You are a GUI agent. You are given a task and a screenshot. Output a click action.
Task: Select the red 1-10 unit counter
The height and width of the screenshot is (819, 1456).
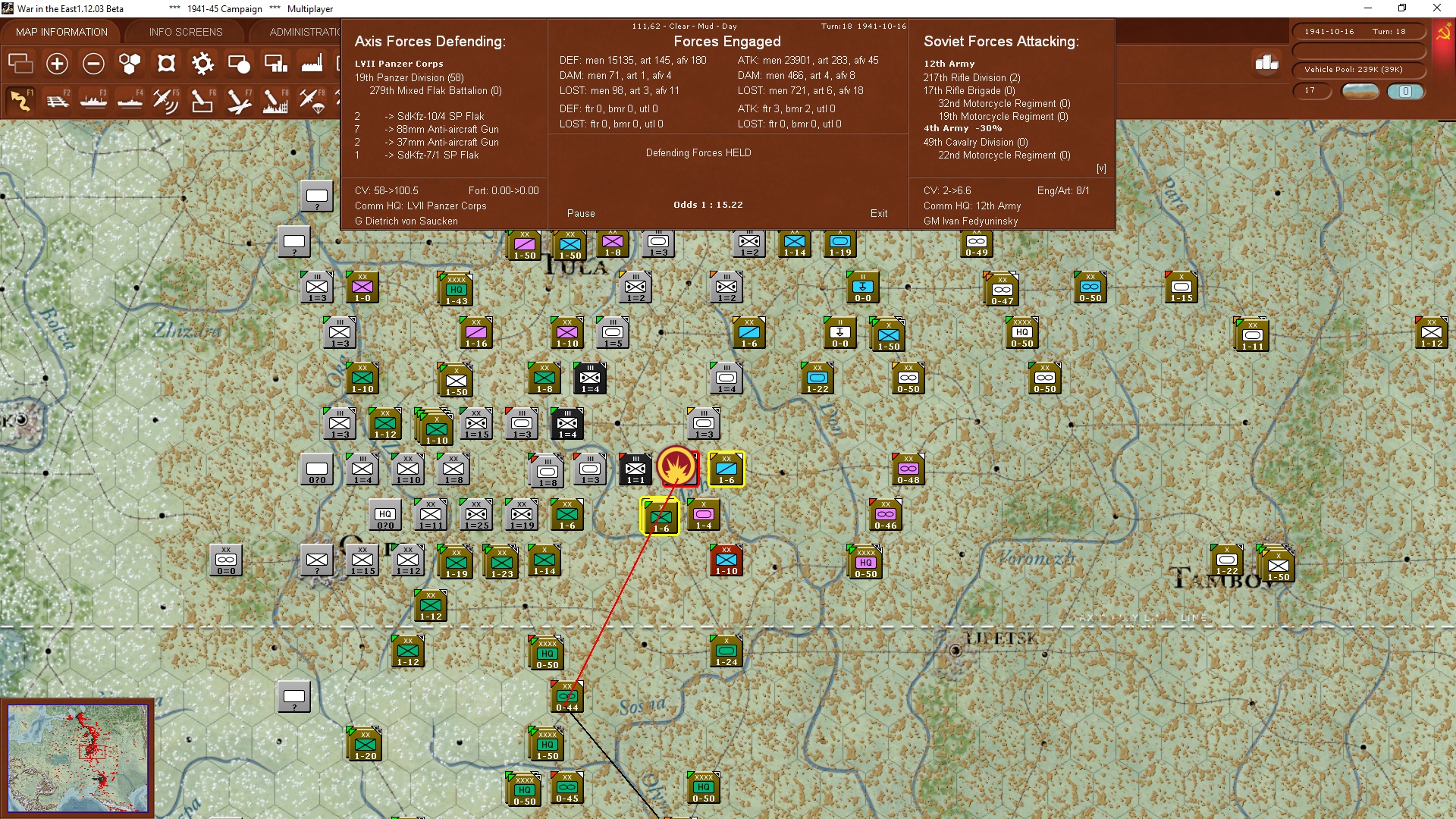pos(726,560)
